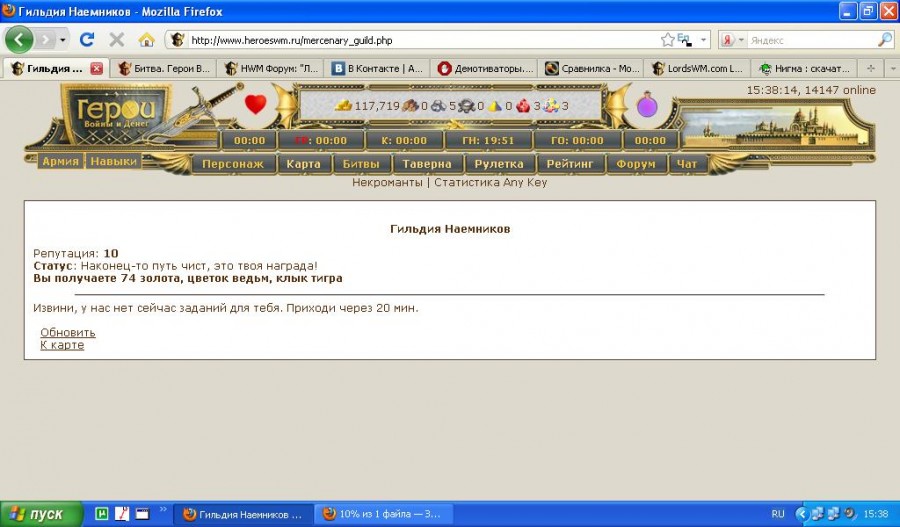Follow the К карте link
The height and width of the screenshot is (527, 900).
tap(62, 345)
